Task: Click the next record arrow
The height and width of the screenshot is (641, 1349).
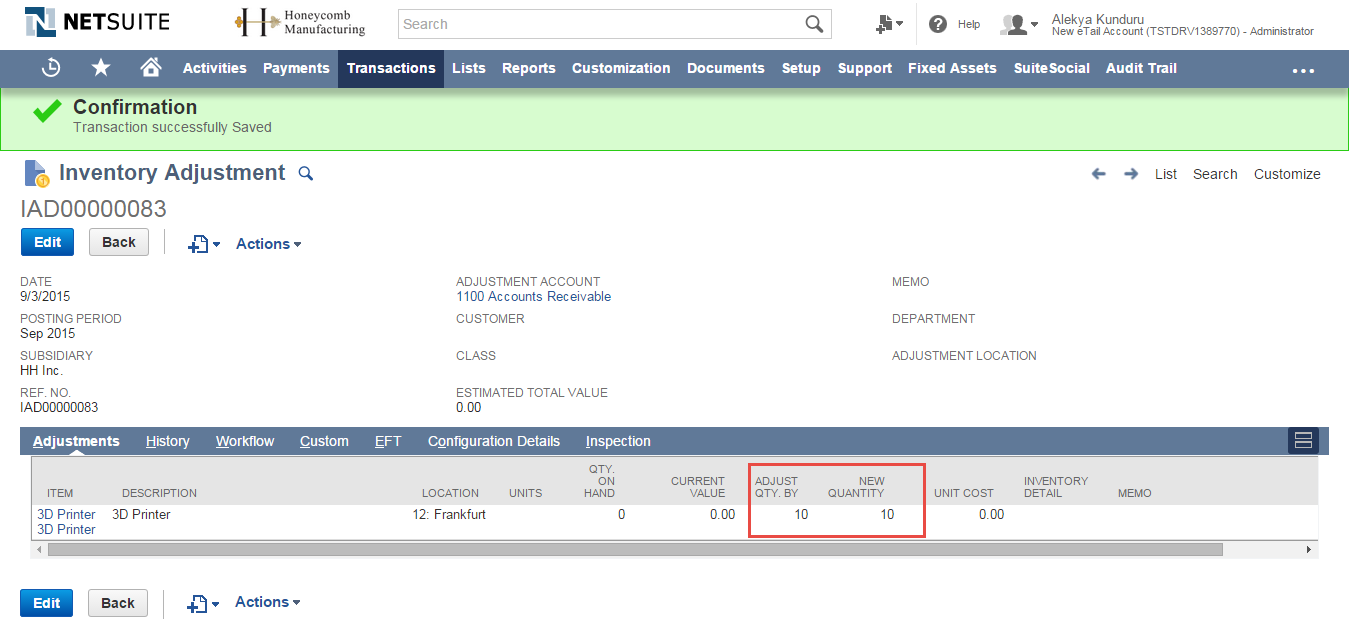Action: (1130, 173)
